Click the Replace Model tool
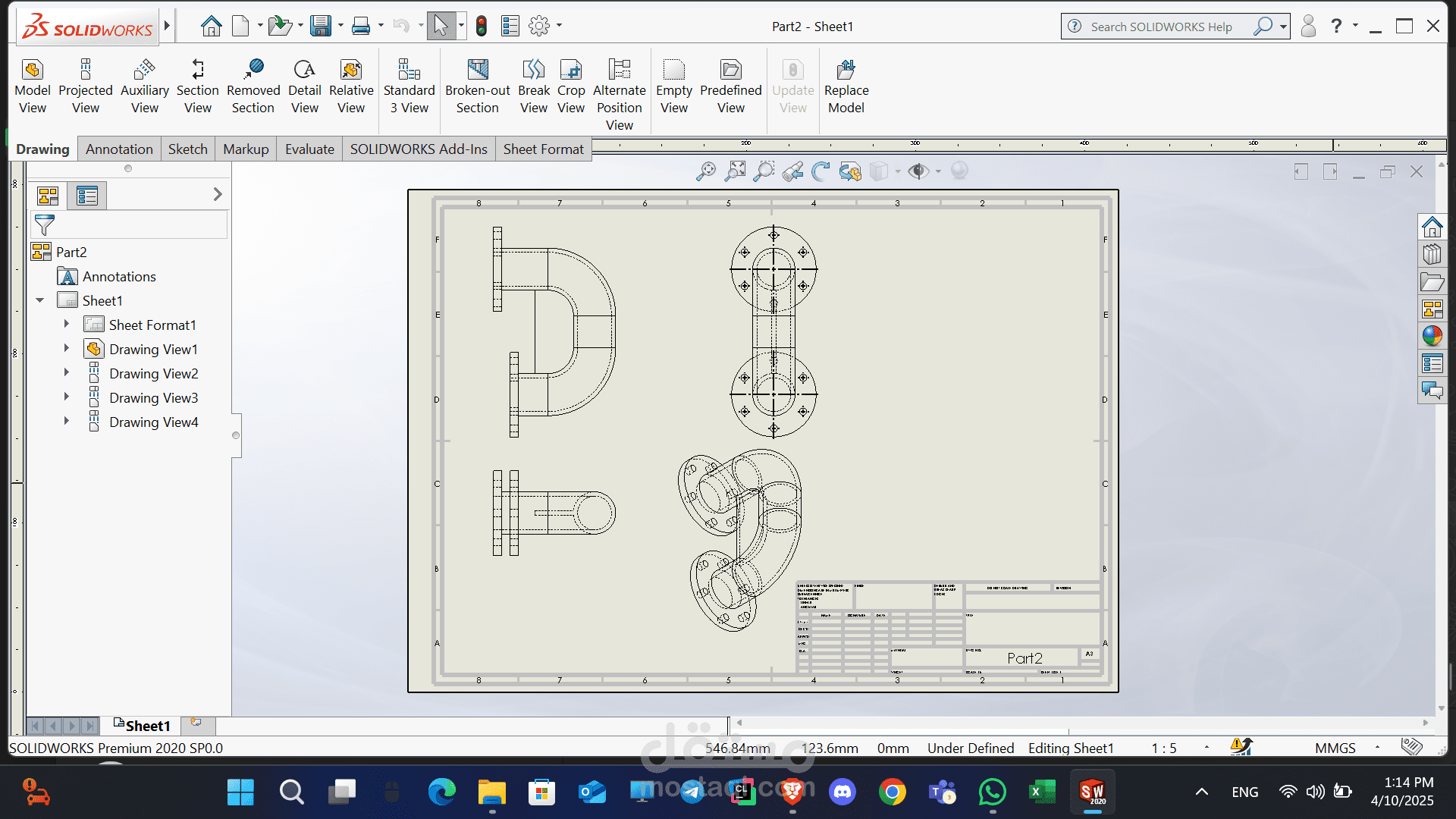1456x819 pixels. 846,87
